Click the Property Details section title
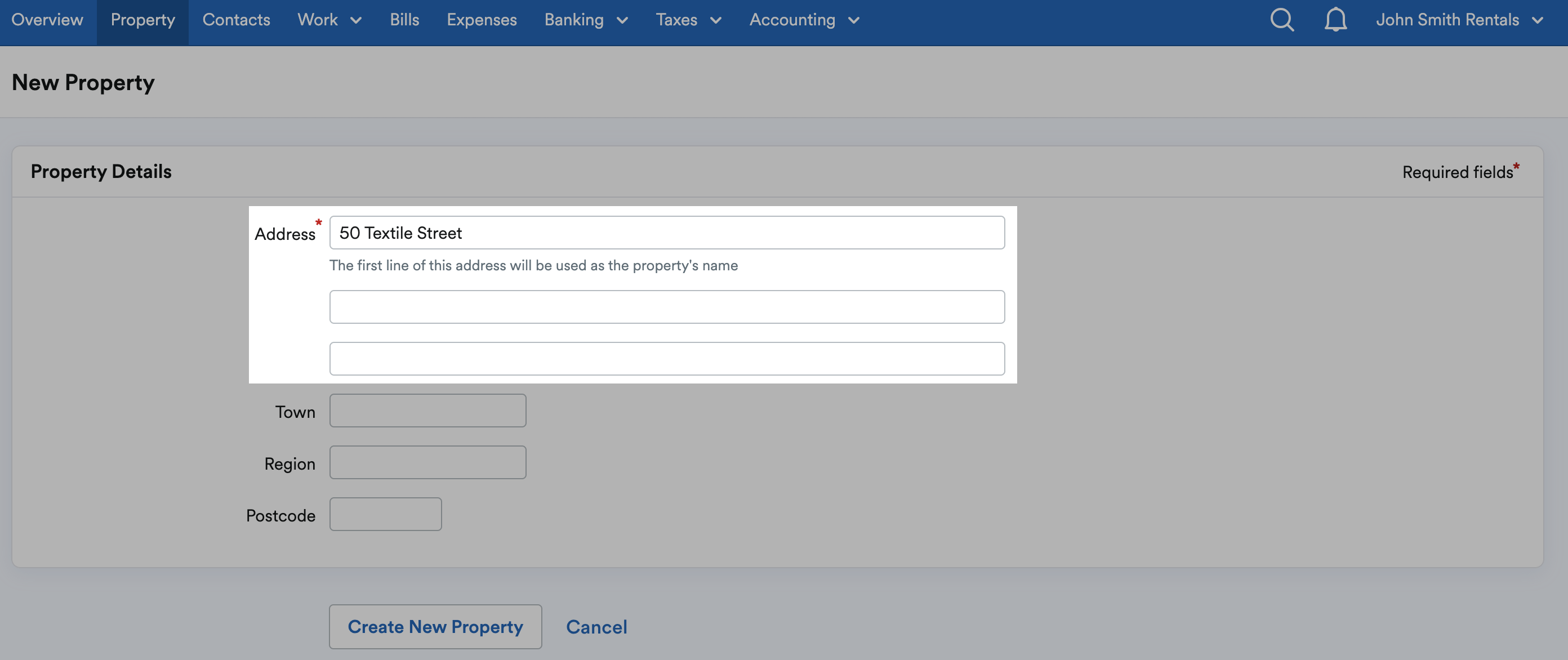 coord(101,172)
